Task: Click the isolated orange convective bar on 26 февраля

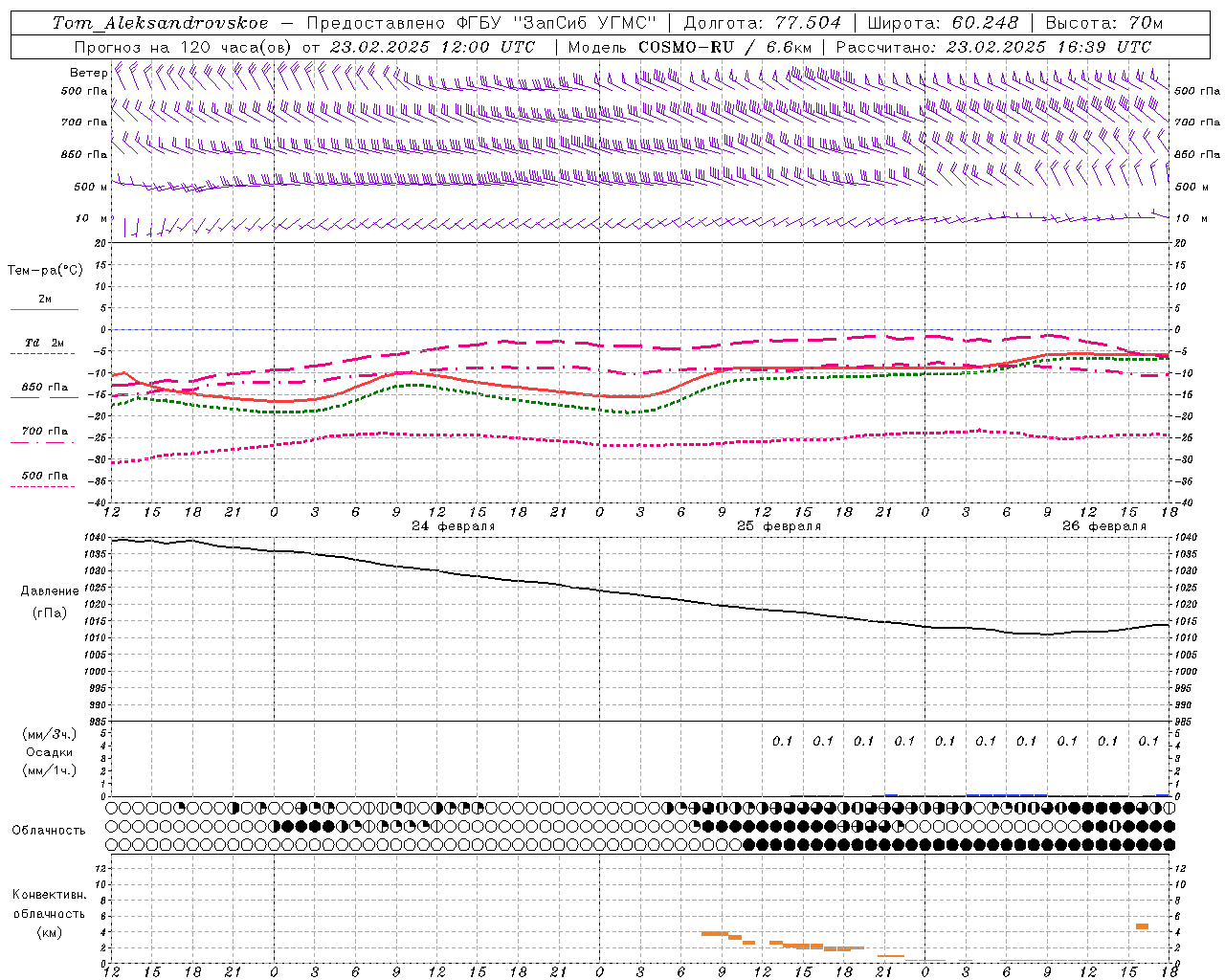Action: pyautogui.click(x=1142, y=926)
